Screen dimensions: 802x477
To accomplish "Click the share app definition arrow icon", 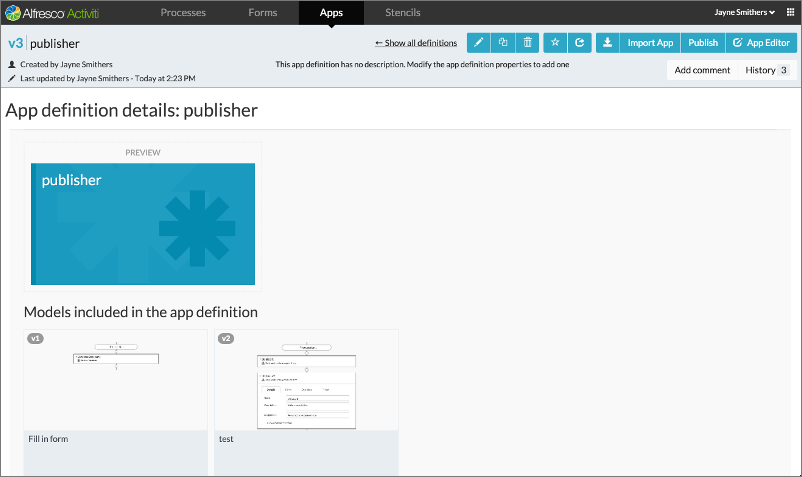I will tap(580, 43).
